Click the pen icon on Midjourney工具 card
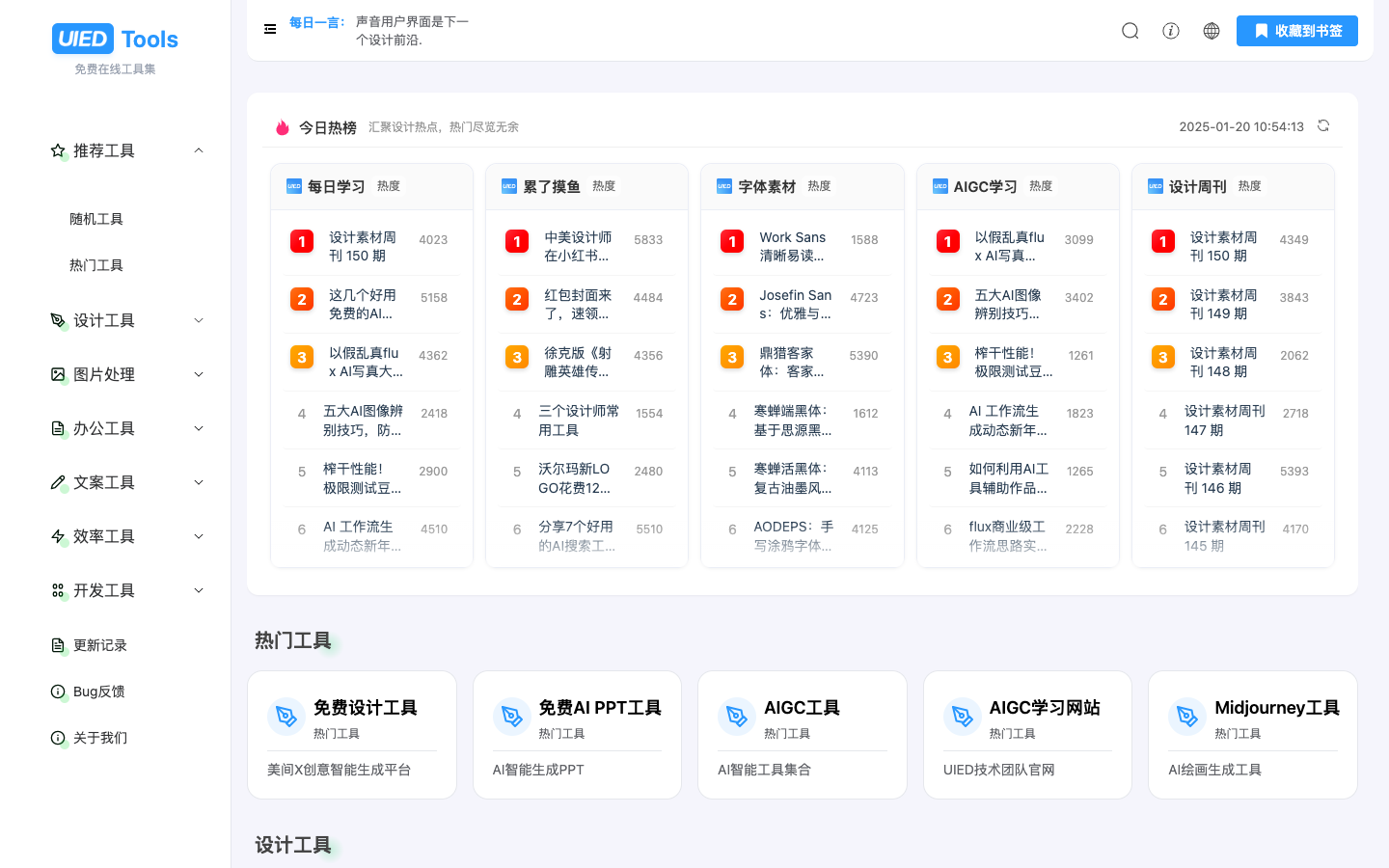Screen dimensions: 1389x868 click(x=1186, y=717)
